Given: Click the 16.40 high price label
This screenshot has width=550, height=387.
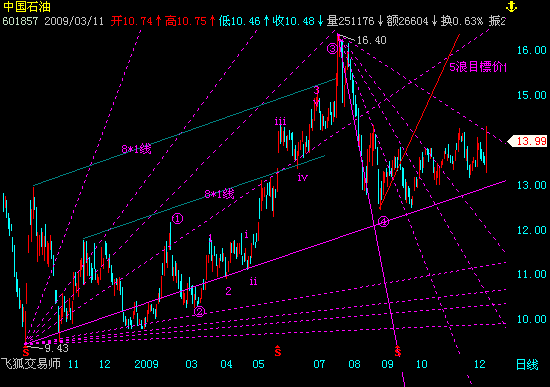Looking at the screenshot, I should click(371, 40).
